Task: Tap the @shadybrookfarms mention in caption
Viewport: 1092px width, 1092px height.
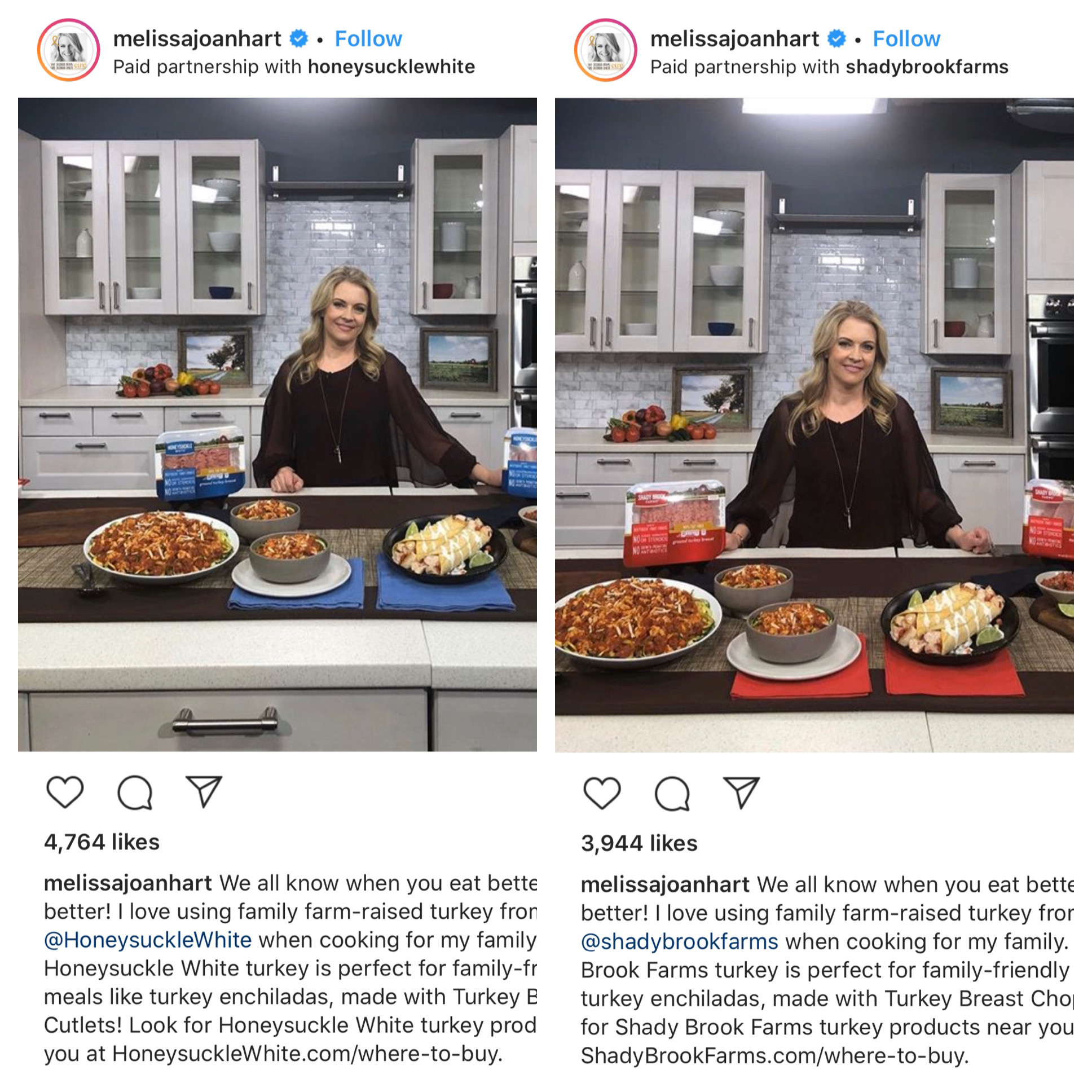Action: click(x=679, y=941)
